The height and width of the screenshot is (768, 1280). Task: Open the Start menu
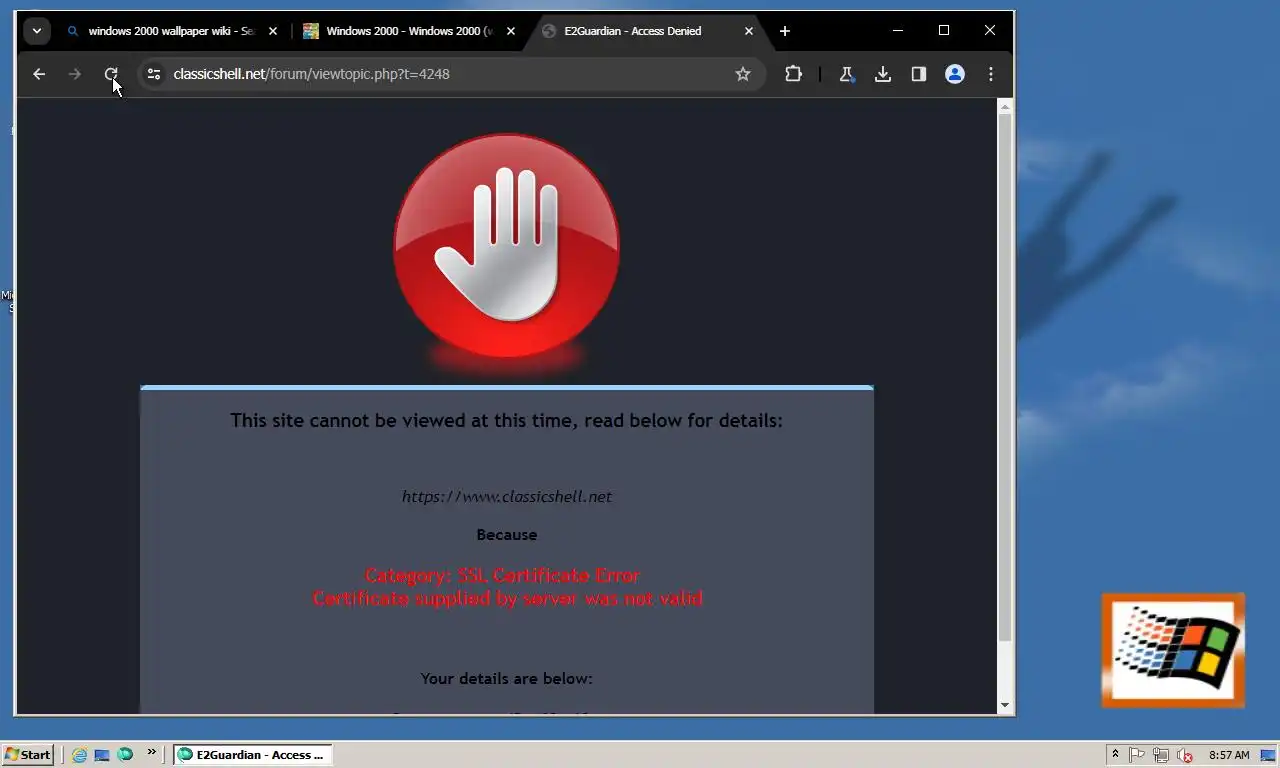click(28, 755)
